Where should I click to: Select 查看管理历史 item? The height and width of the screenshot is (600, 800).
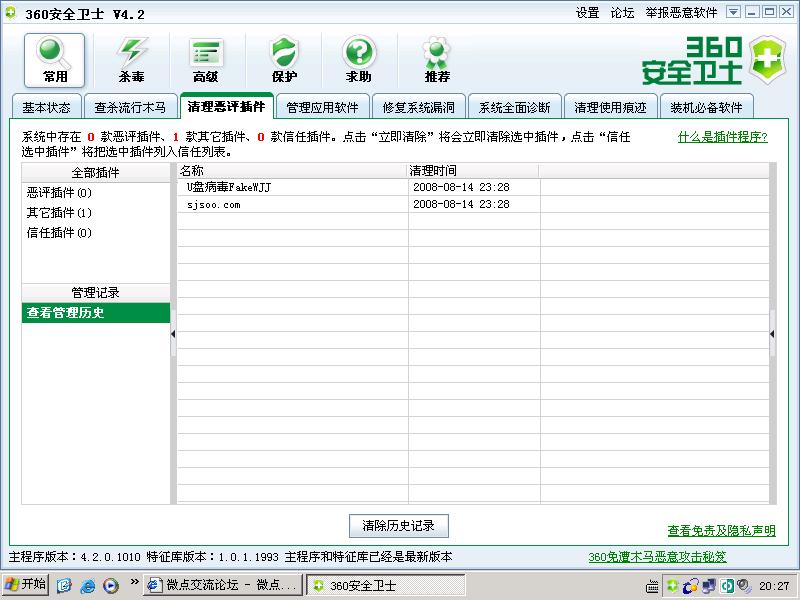[x=95, y=313]
